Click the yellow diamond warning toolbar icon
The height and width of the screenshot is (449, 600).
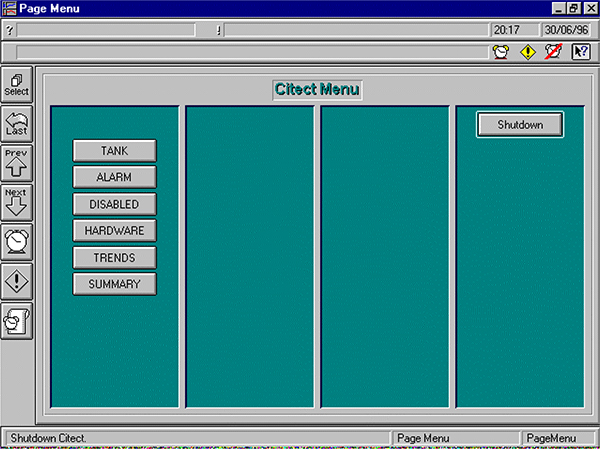(528, 52)
